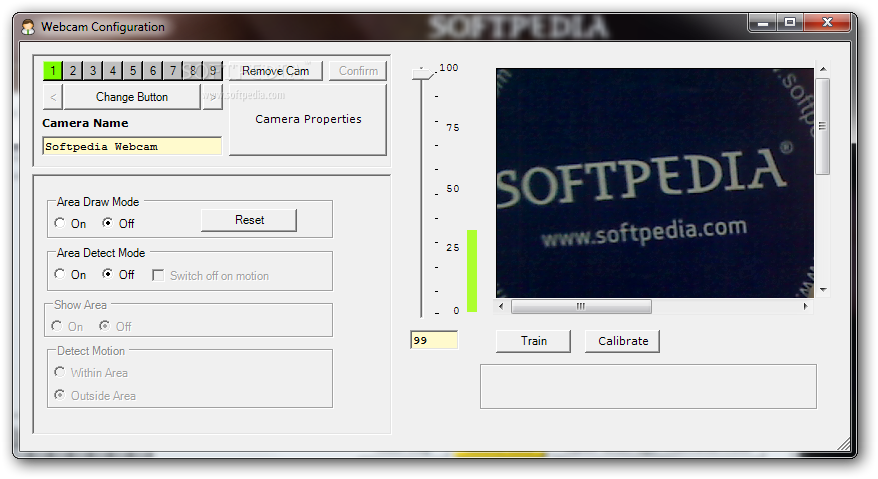The width and height of the screenshot is (878, 479).
Task: Click the sensitivity slider thumb at 100
Action: click(x=423, y=73)
